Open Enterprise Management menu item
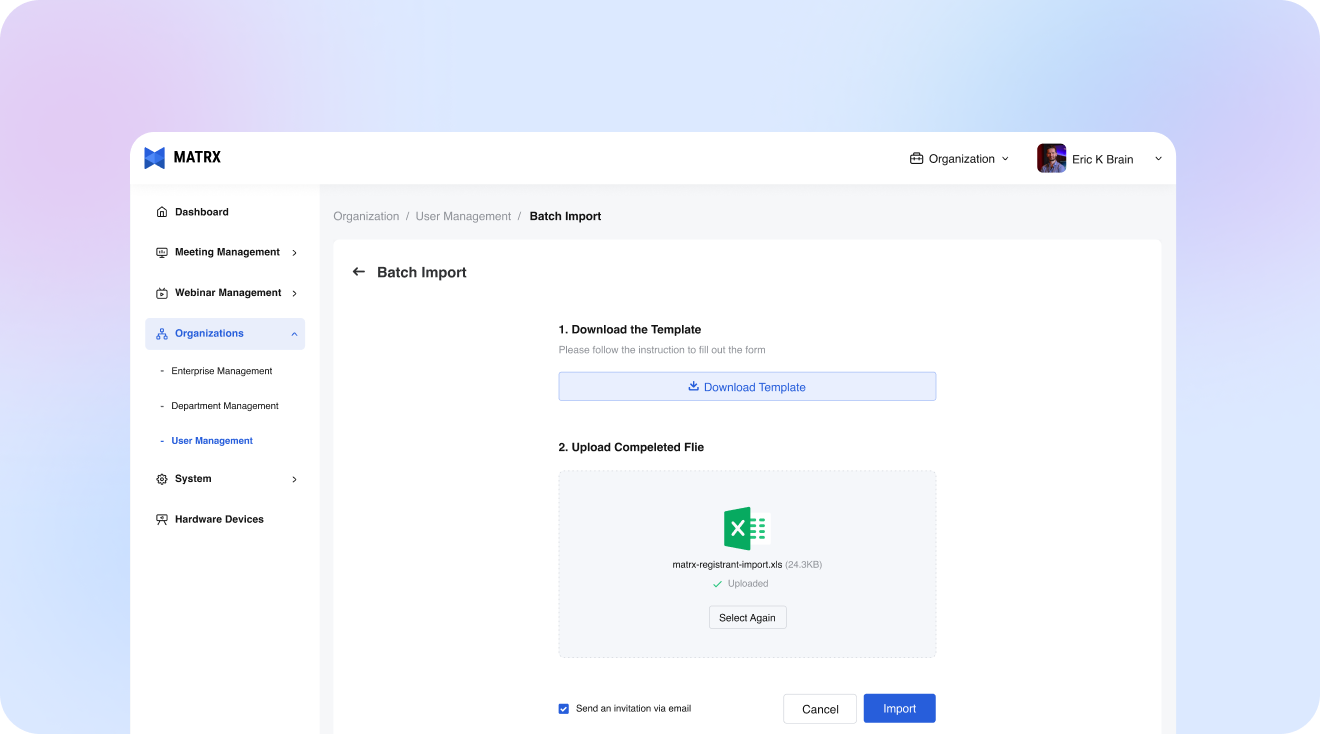Screen dimensions: 1320x734 tap(221, 371)
